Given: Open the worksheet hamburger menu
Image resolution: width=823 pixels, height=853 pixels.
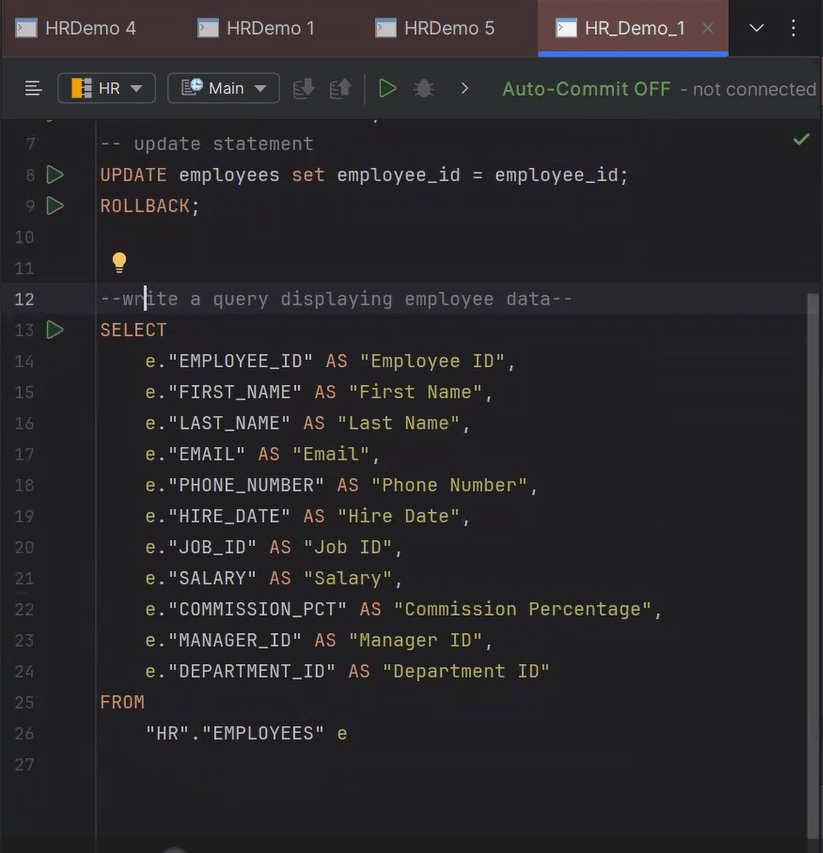Looking at the screenshot, I should tap(33, 88).
